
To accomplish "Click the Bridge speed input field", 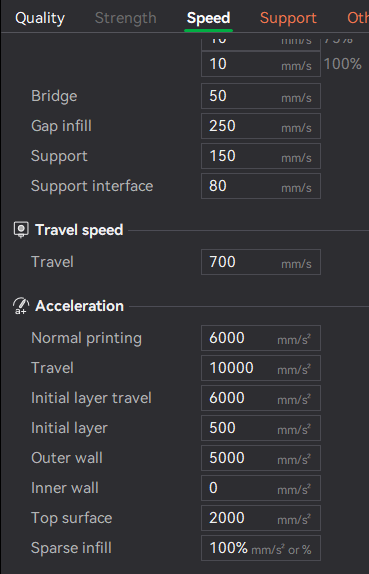I will click(x=261, y=96).
